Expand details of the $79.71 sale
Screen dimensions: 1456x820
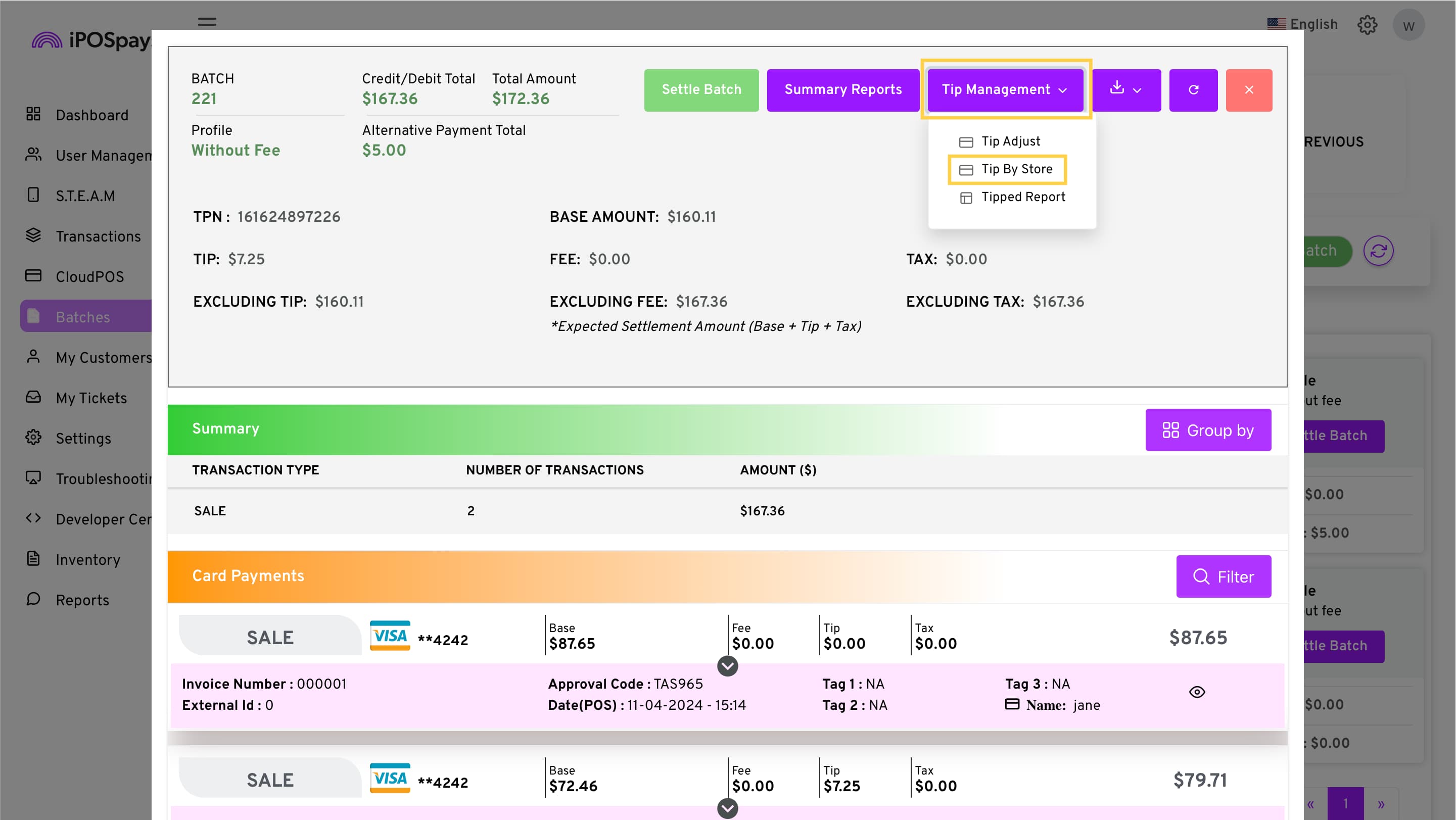727,809
